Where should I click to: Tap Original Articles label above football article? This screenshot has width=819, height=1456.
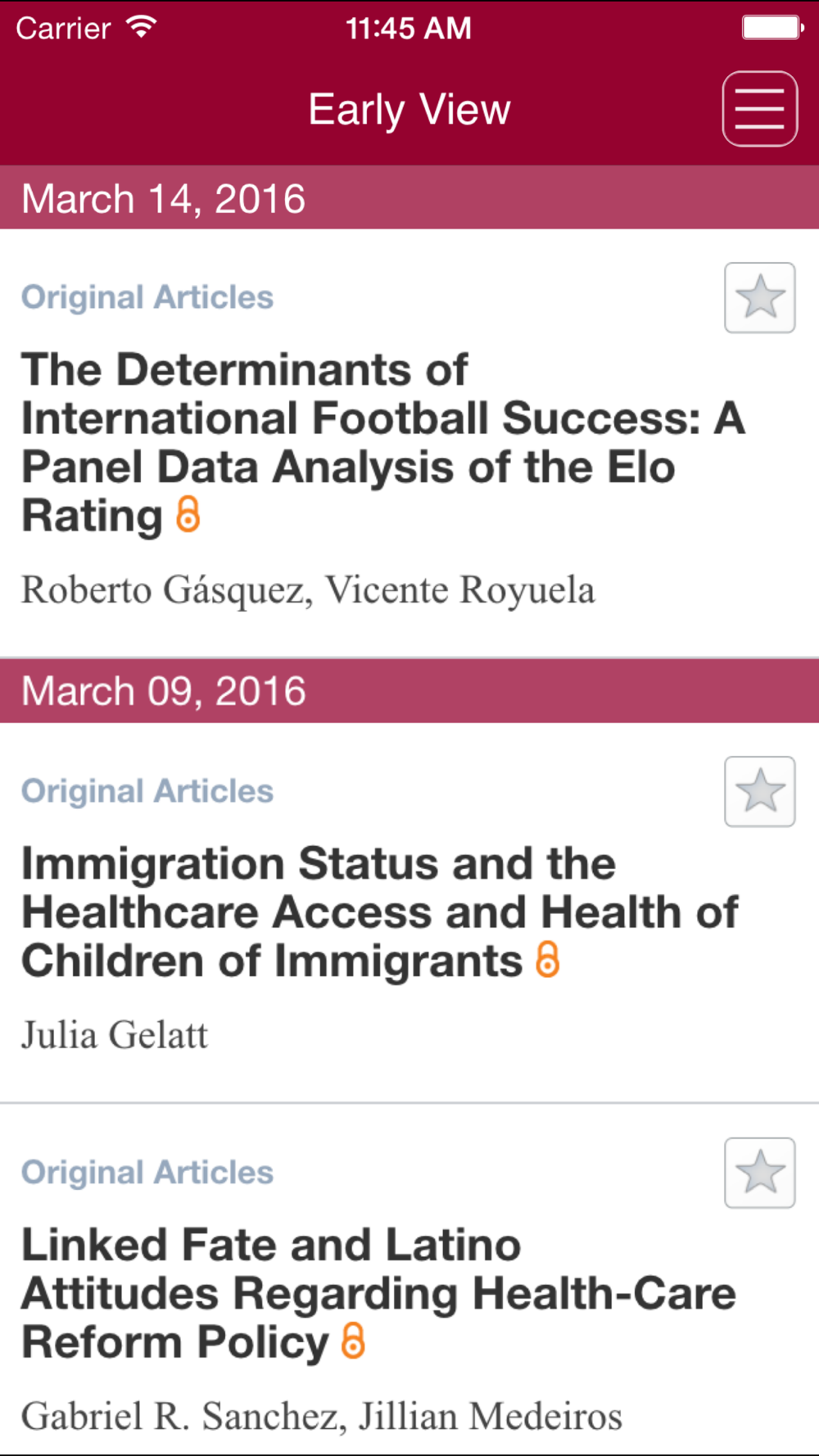(x=147, y=297)
